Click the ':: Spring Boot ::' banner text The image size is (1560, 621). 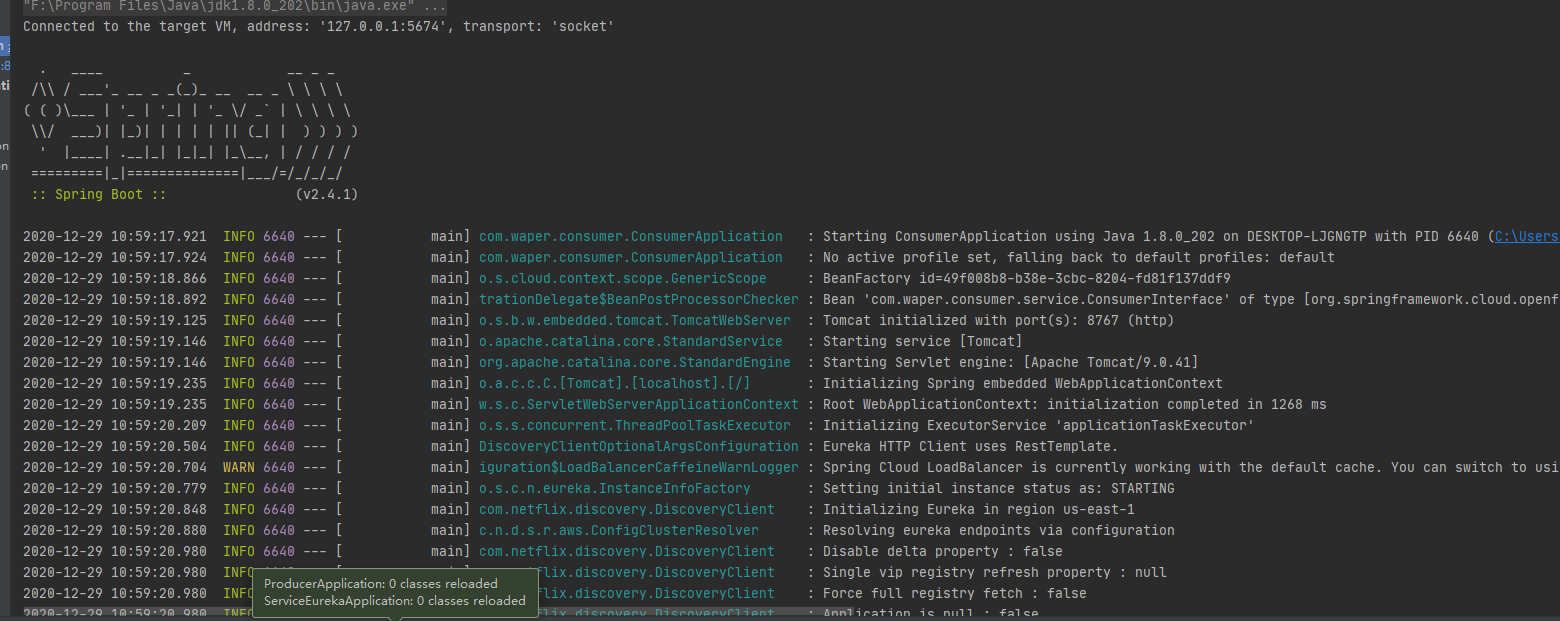tap(99, 194)
